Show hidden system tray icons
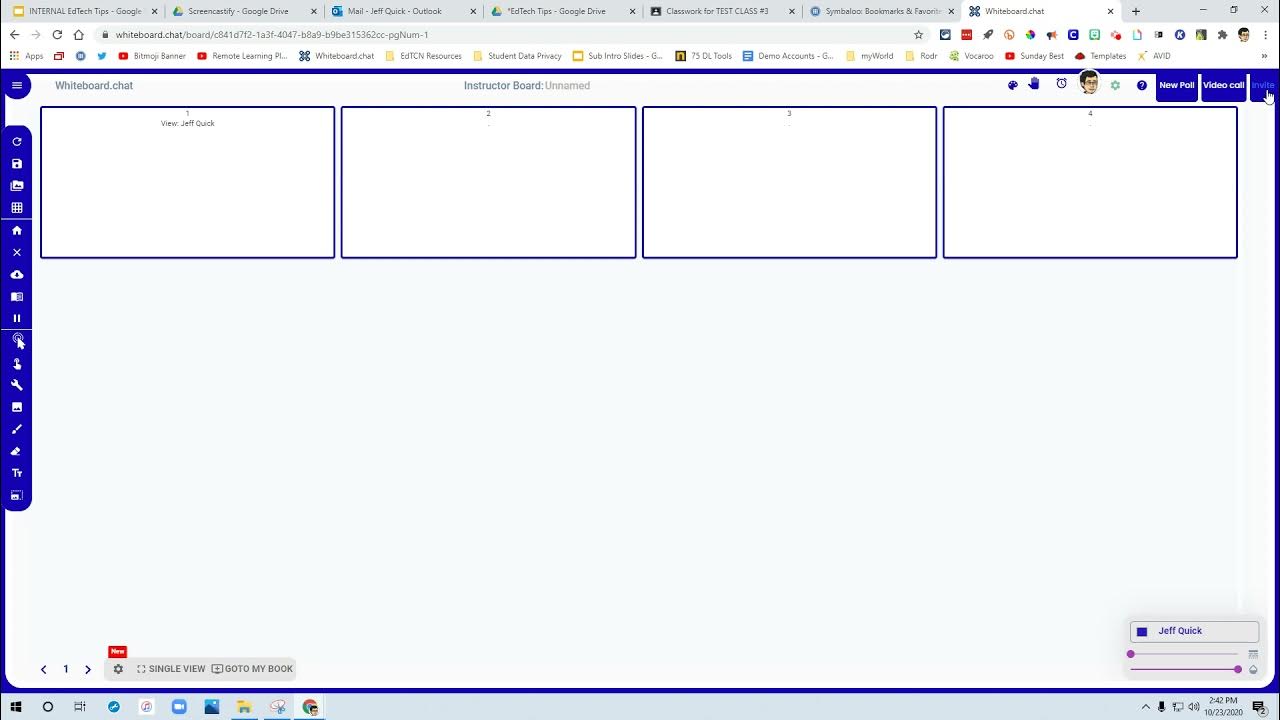Screen dimensions: 1280x720 tap(1146, 706)
